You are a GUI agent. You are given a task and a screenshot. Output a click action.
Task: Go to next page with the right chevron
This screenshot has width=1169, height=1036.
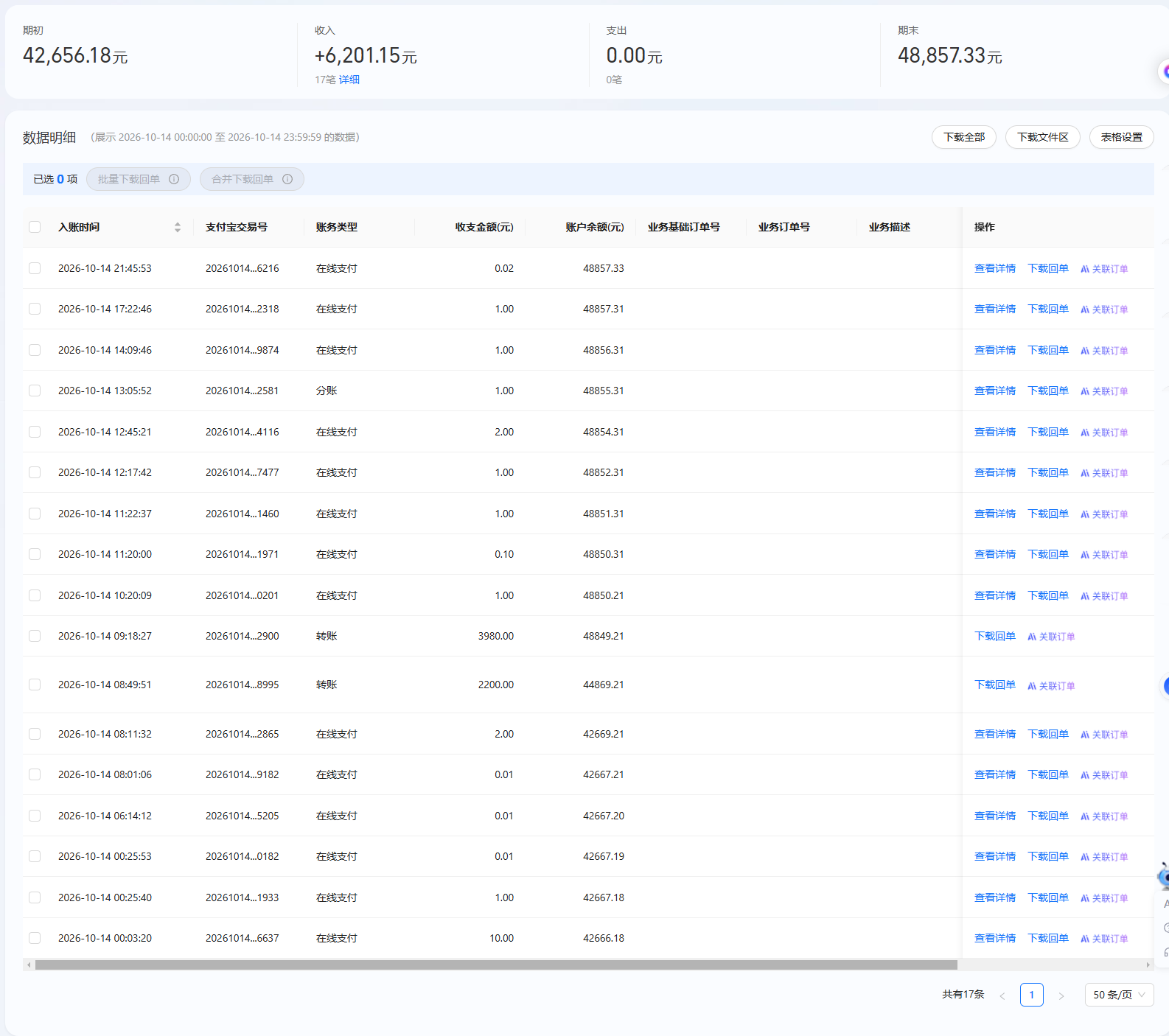(x=1061, y=995)
